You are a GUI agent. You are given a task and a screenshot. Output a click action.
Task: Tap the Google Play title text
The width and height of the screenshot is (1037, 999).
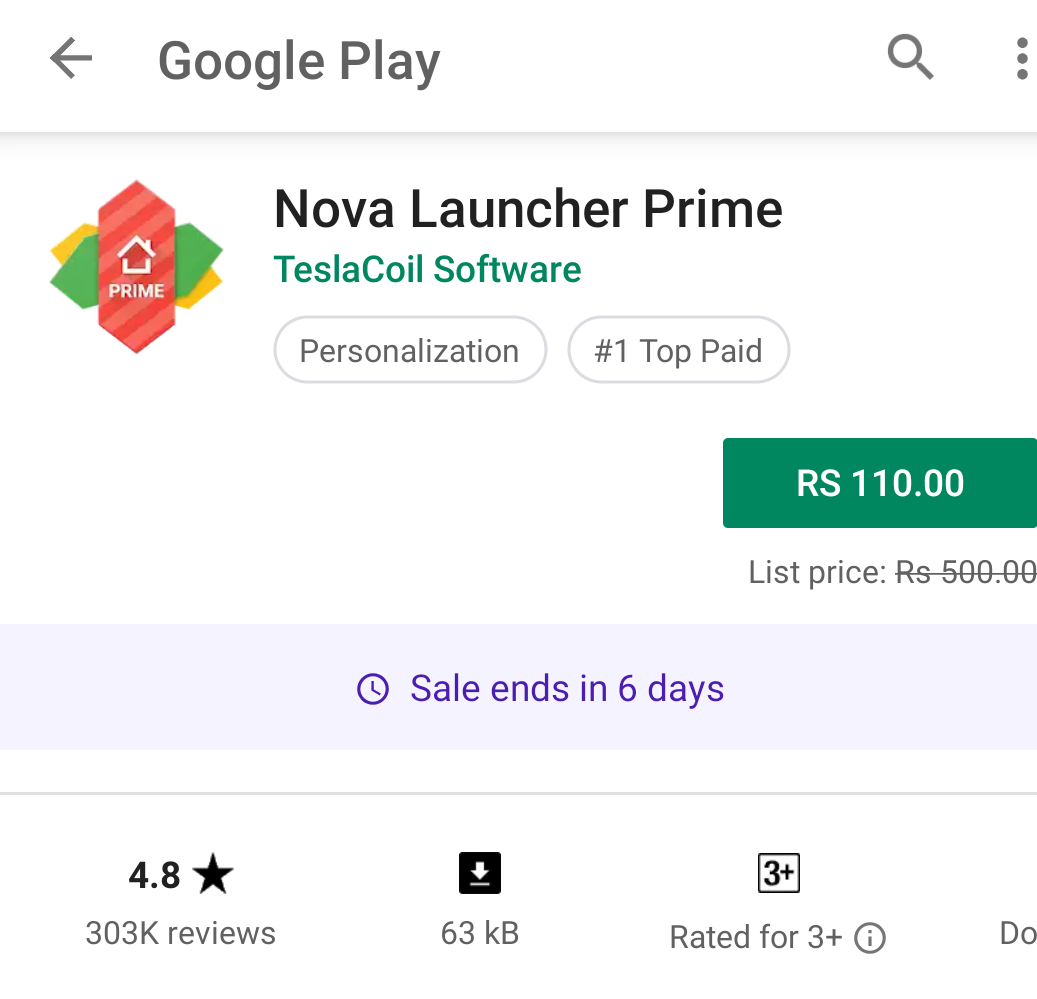[x=299, y=61]
